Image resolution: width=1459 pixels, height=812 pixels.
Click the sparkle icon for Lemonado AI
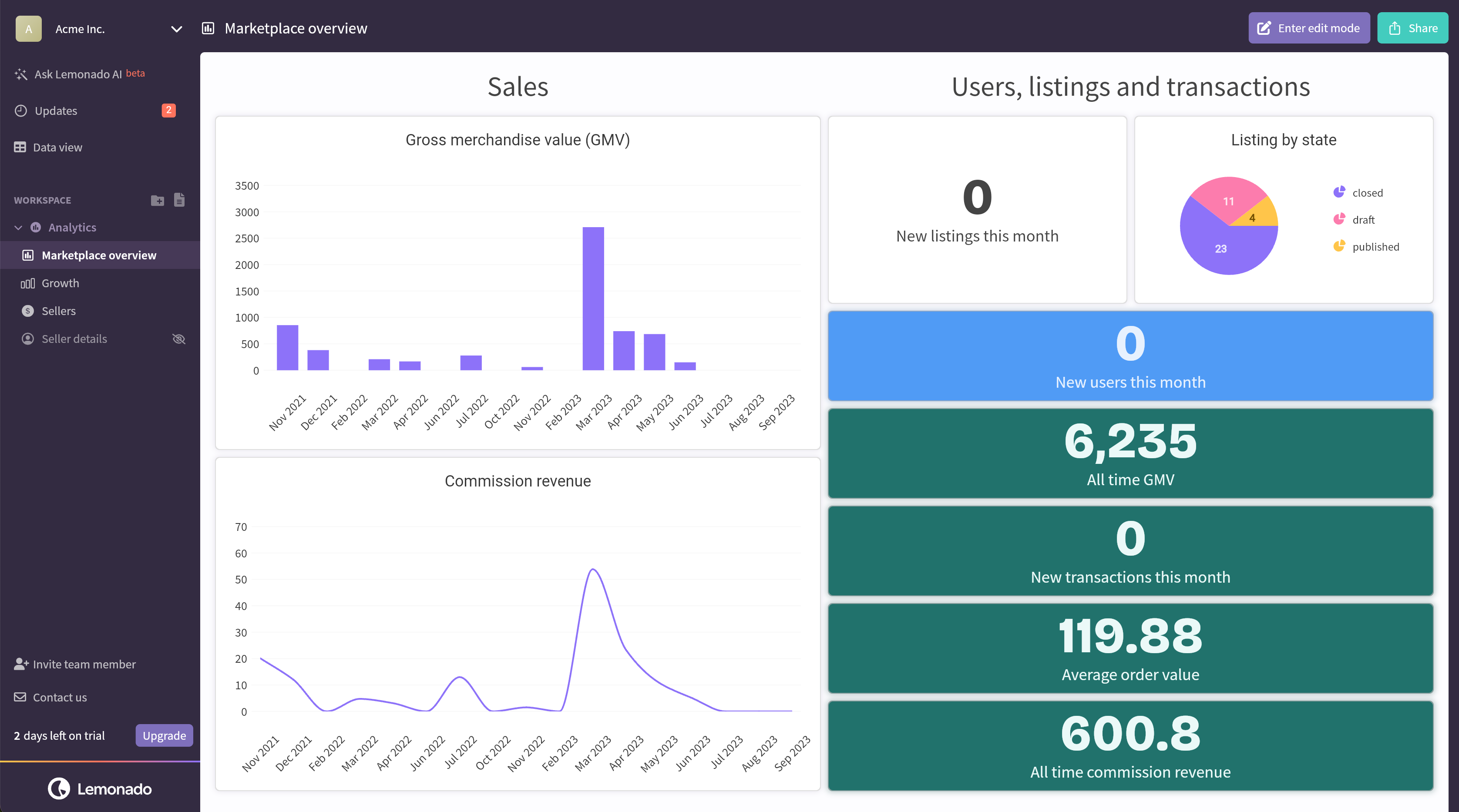21,74
